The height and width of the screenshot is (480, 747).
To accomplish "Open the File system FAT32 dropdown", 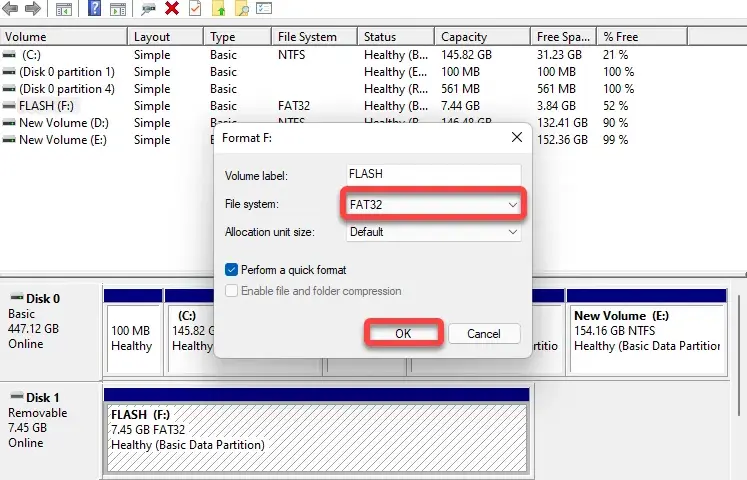I will point(433,204).
